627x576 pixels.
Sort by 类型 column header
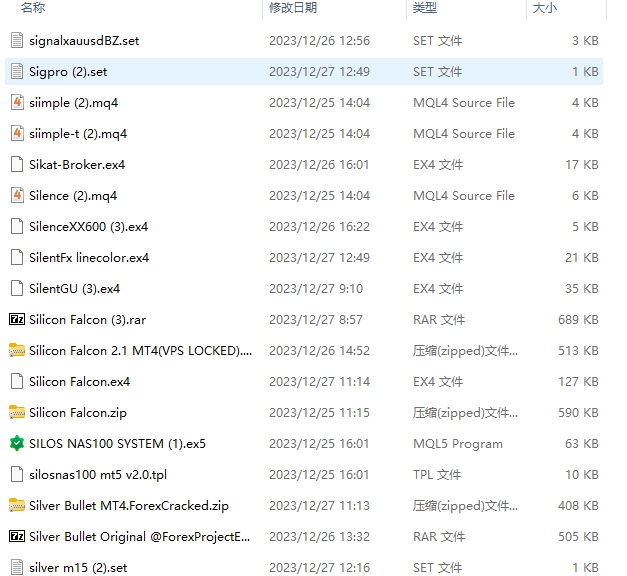425,8
